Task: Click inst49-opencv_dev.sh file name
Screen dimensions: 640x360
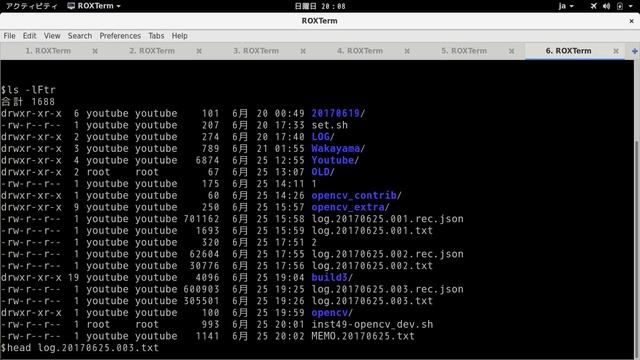Action: click(372, 324)
